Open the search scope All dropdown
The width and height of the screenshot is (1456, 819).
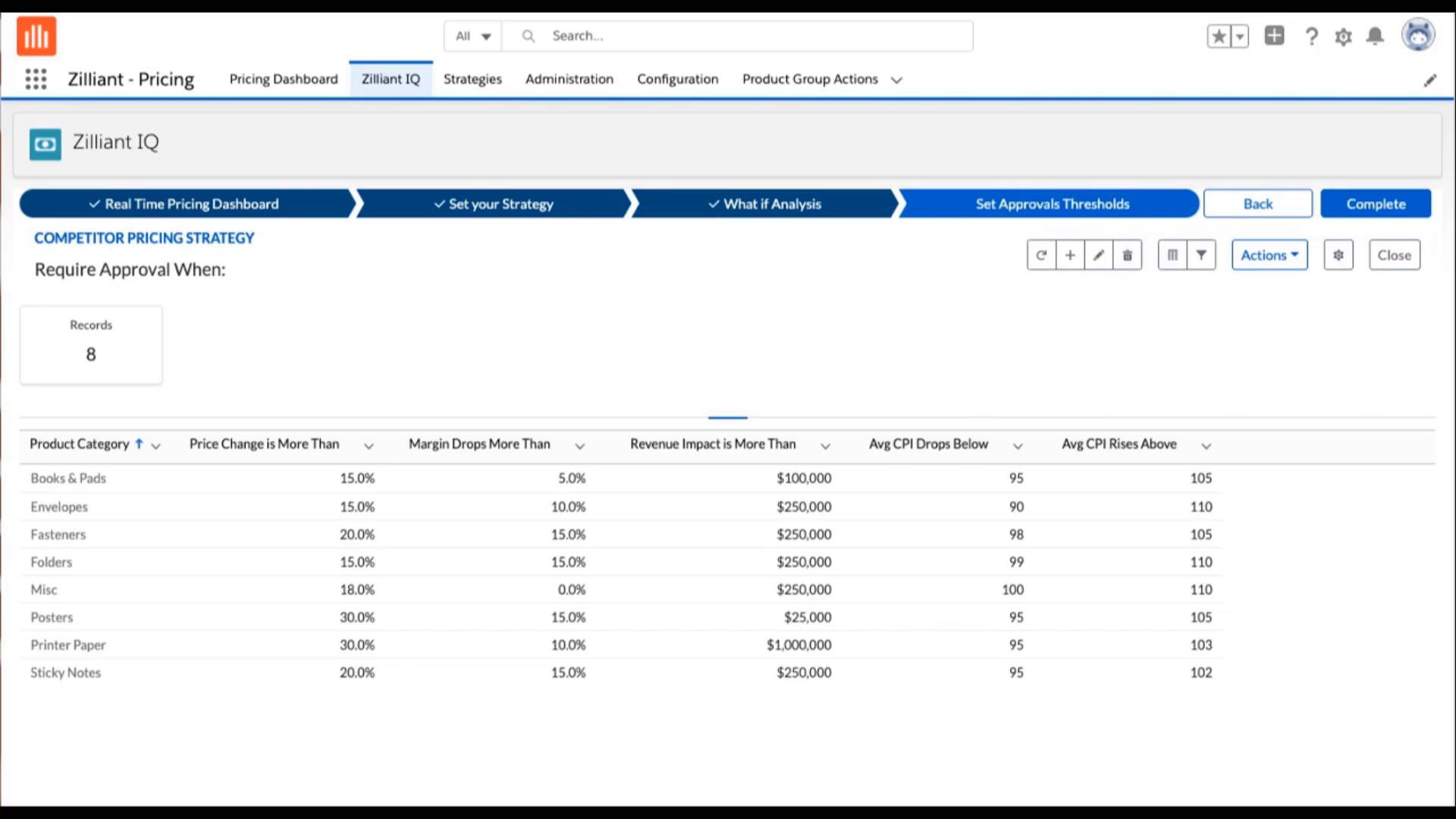point(473,36)
